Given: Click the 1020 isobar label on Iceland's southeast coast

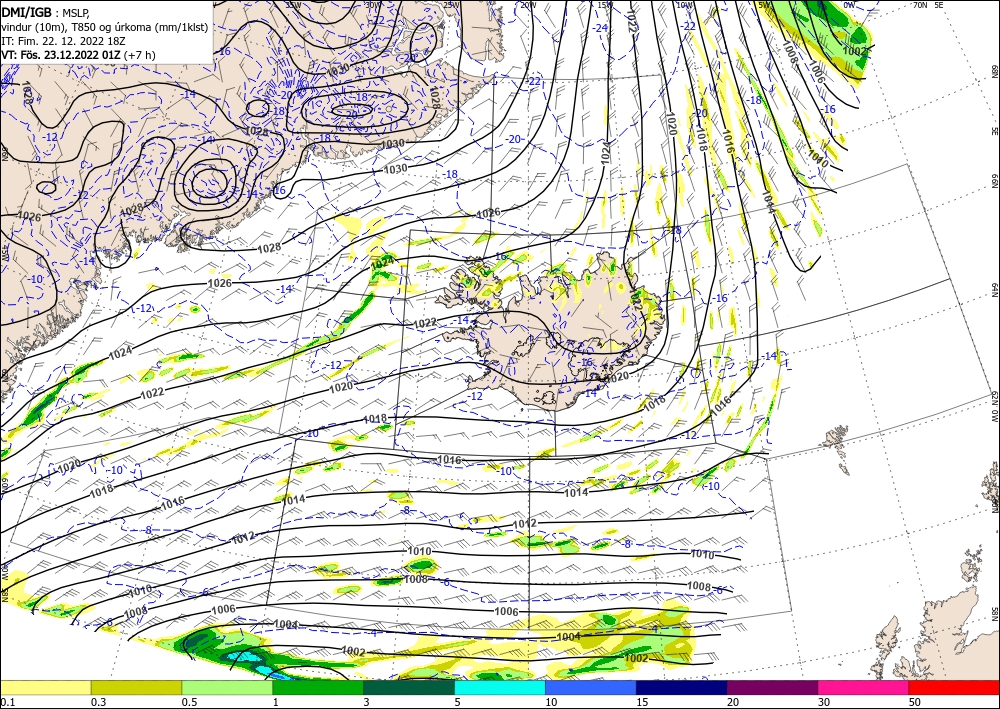Looking at the screenshot, I should [617, 377].
